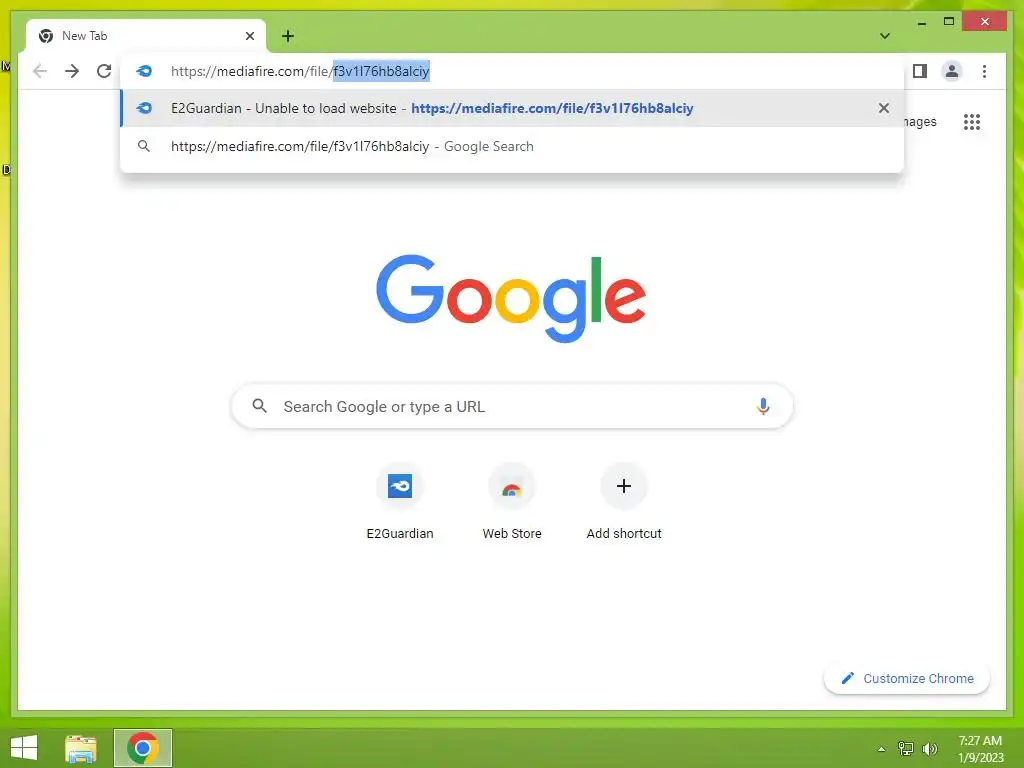Click the bold mediafire.com link in the suggestion

click(x=552, y=108)
